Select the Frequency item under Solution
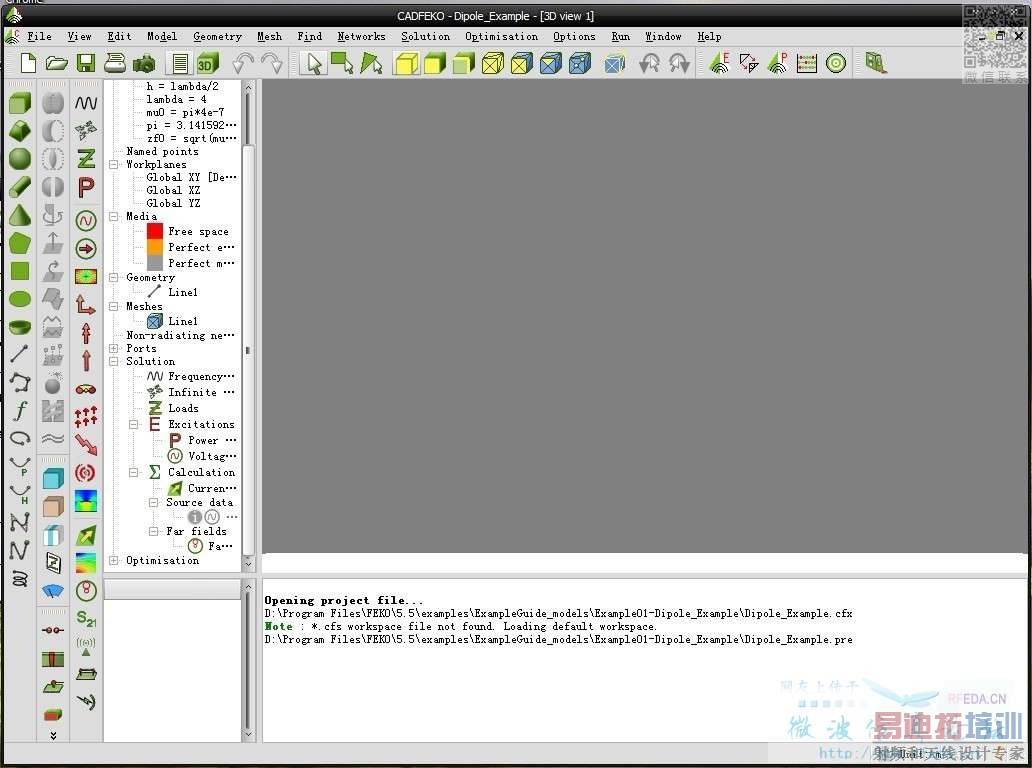 point(201,376)
